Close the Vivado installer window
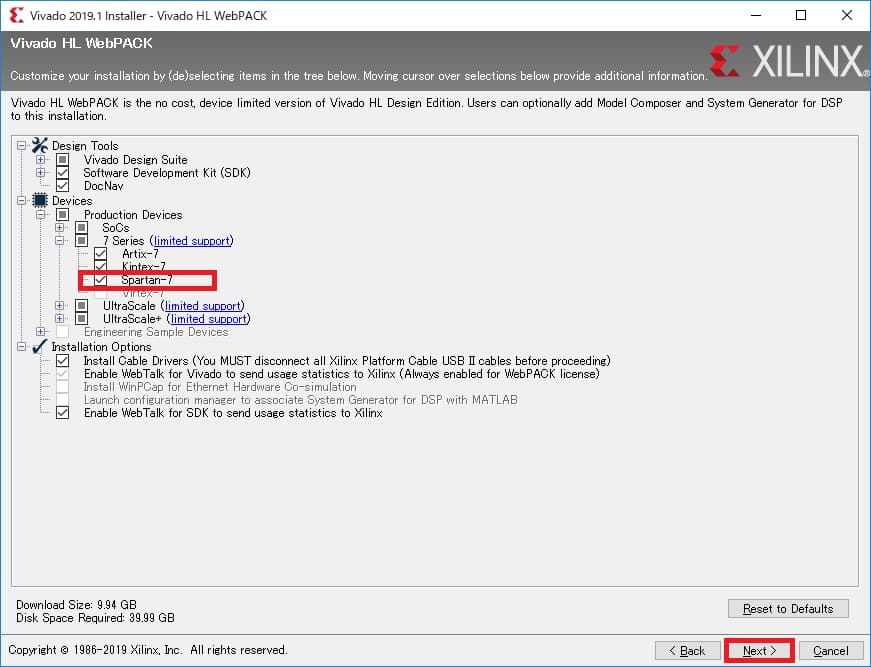This screenshot has width=871, height=667. 847,15
